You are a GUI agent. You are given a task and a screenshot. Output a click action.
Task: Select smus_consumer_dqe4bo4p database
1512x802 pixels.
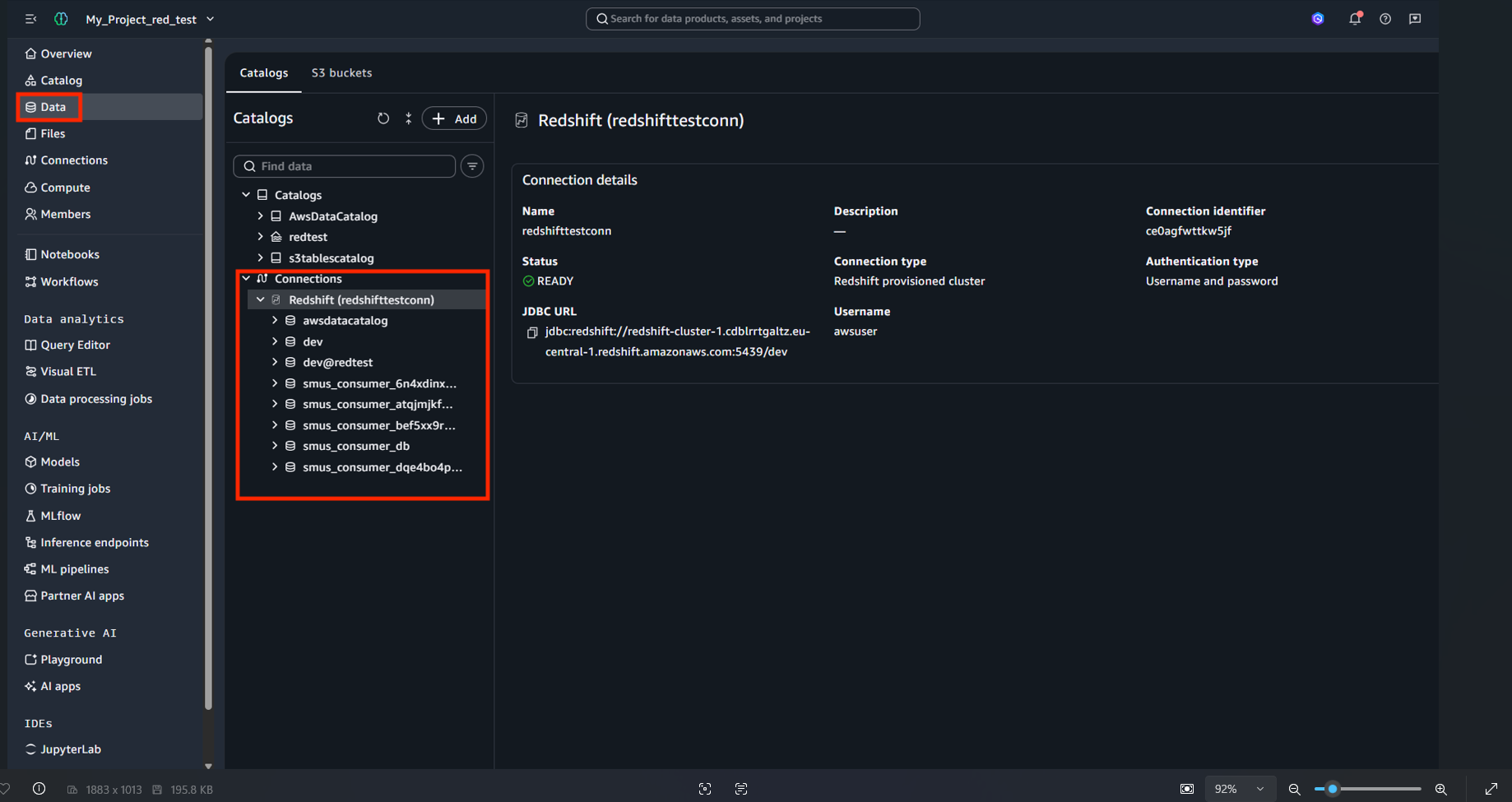pos(382,467)
